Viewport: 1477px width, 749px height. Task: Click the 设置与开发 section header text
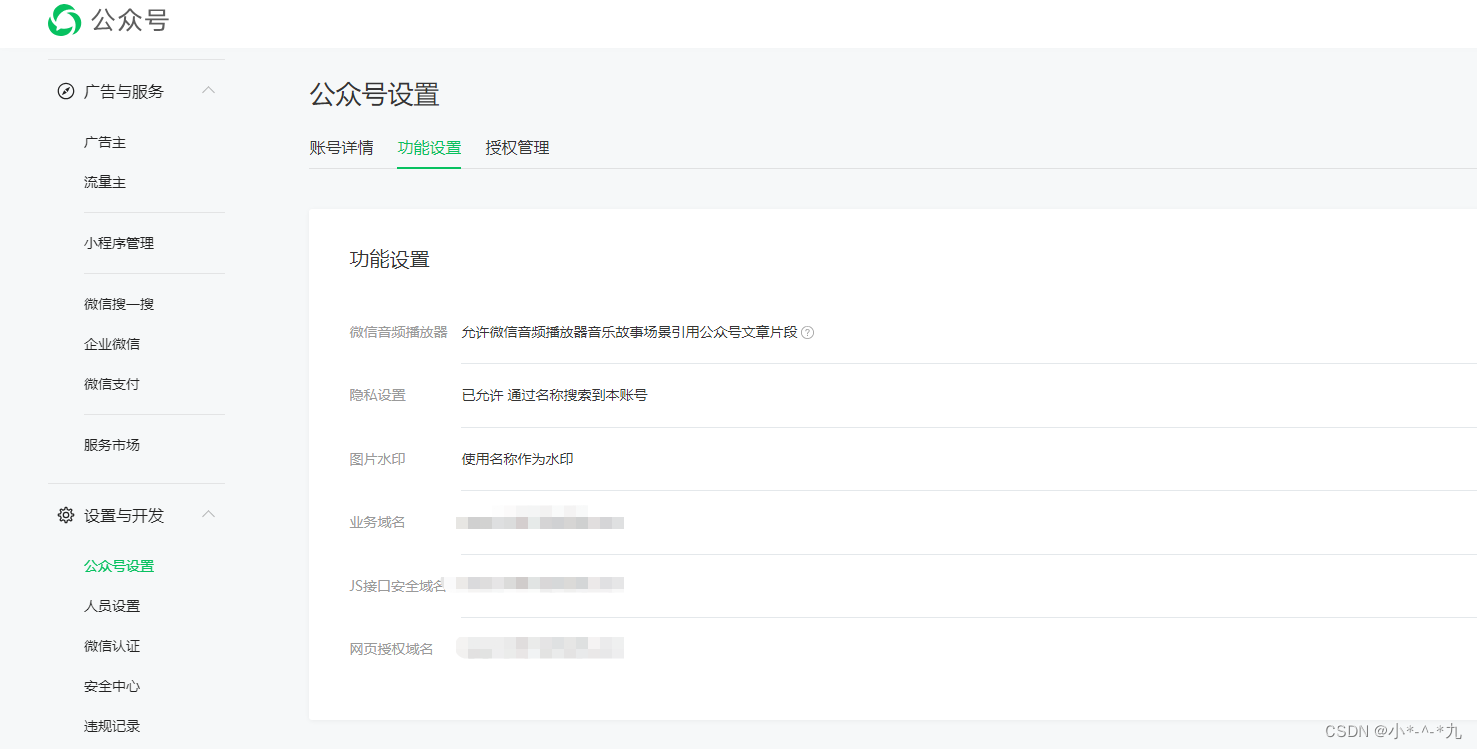124,515
